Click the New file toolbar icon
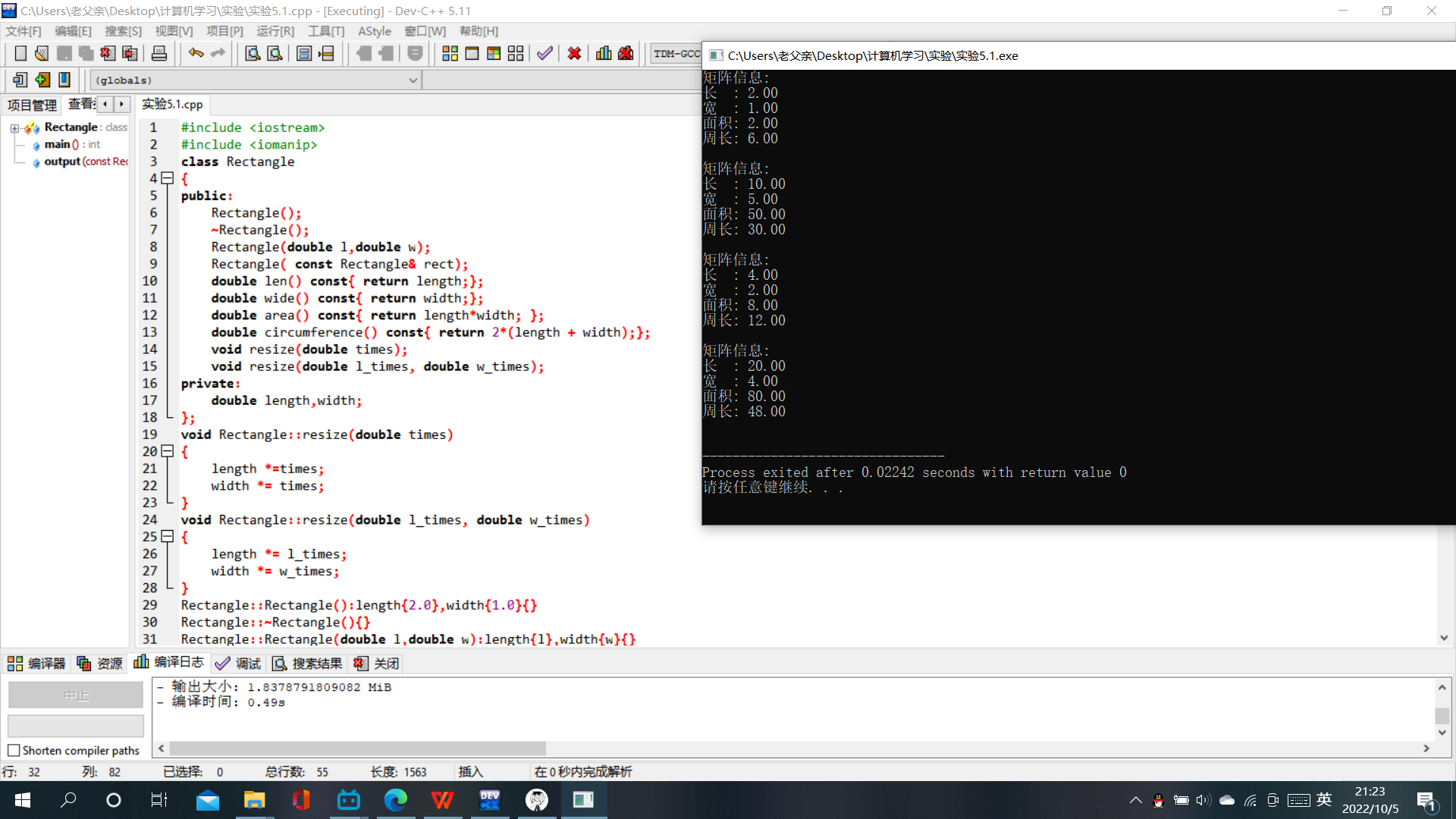Screen dimensions: 1456x819 pyautogui.click(x=20, y=54)
